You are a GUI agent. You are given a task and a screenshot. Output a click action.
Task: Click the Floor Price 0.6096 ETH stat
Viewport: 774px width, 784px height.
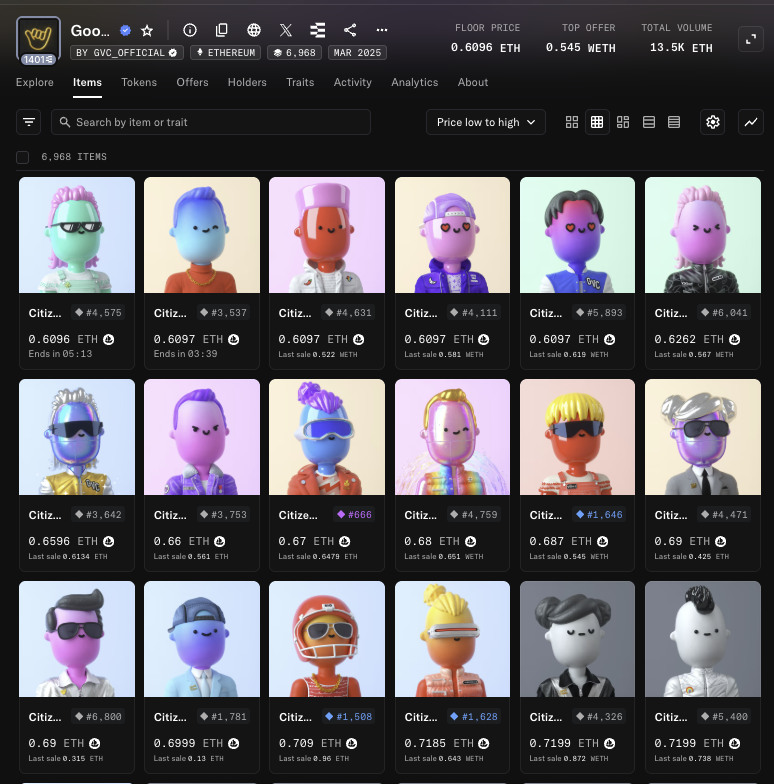point(486,38)
